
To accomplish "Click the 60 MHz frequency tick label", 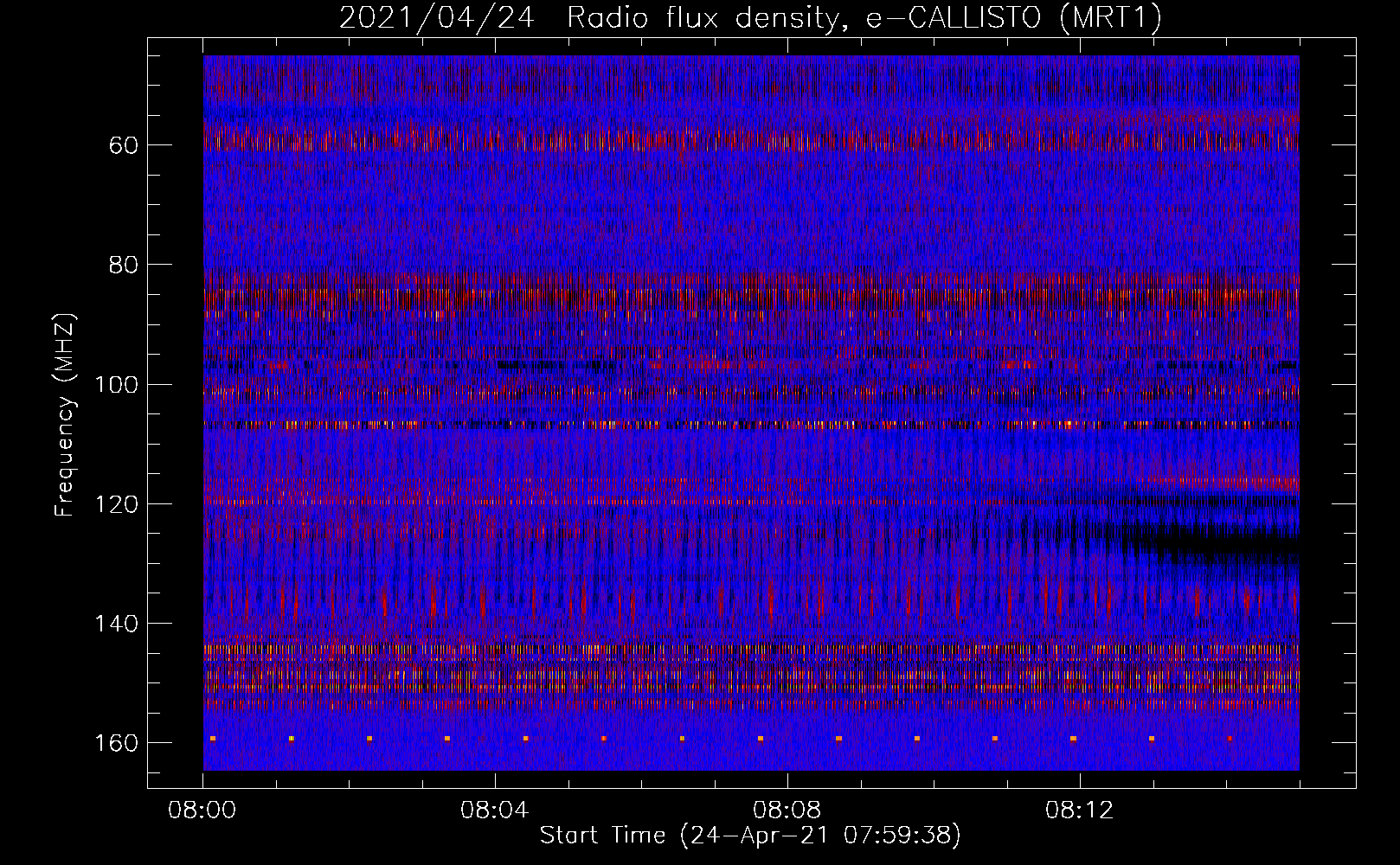I will (x=124, y=144).
